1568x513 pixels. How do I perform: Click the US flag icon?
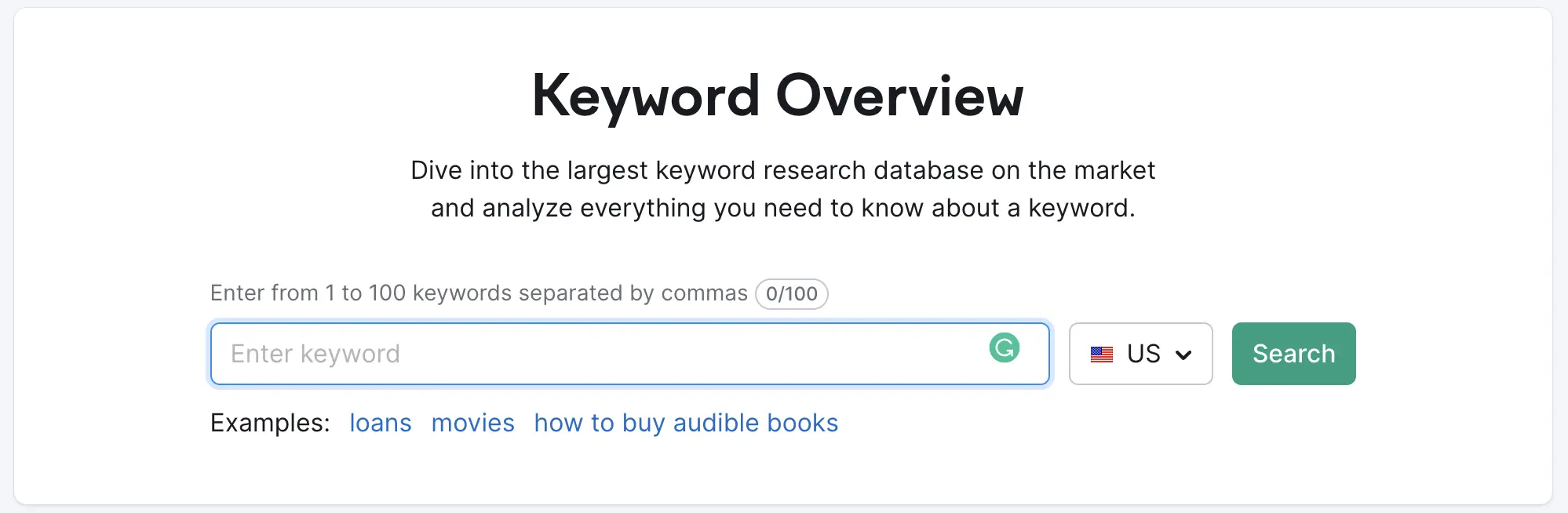coord(1102,355)
